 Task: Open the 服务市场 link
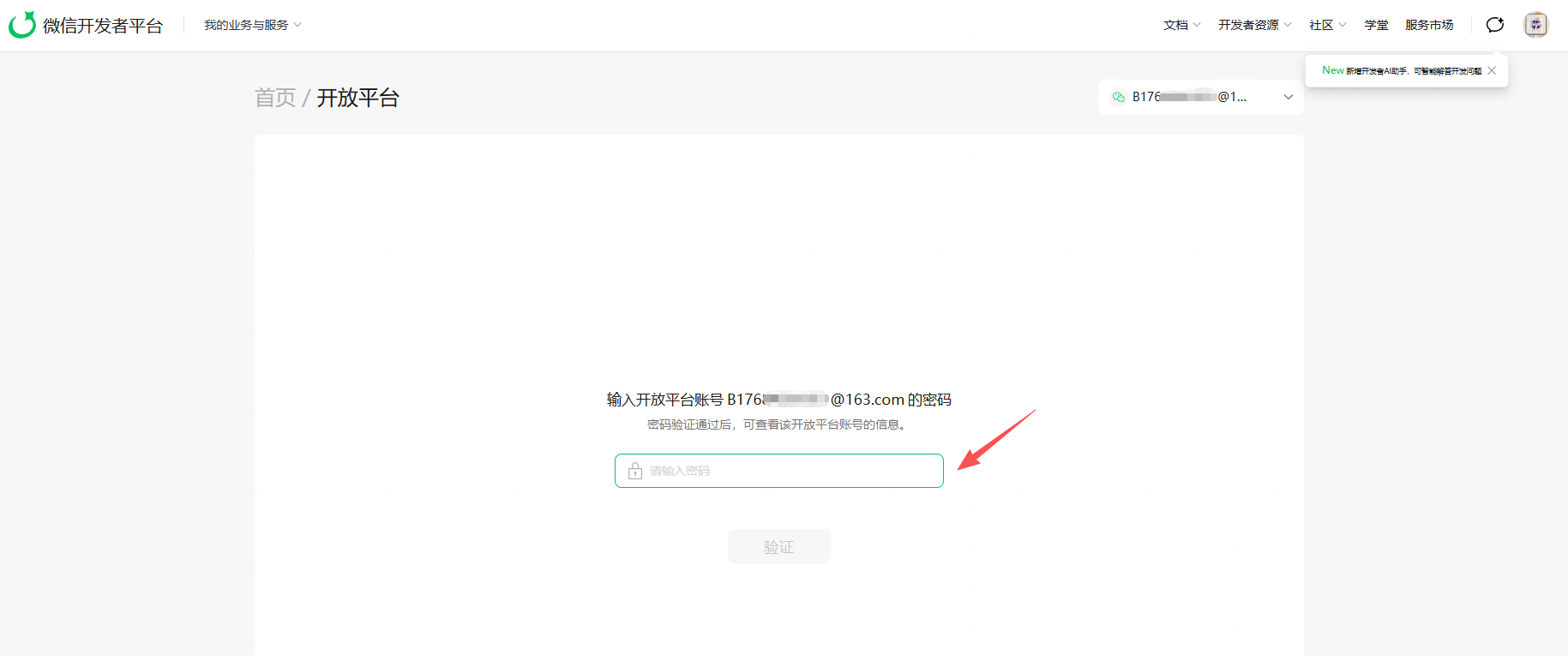(x=1429, y=25)
